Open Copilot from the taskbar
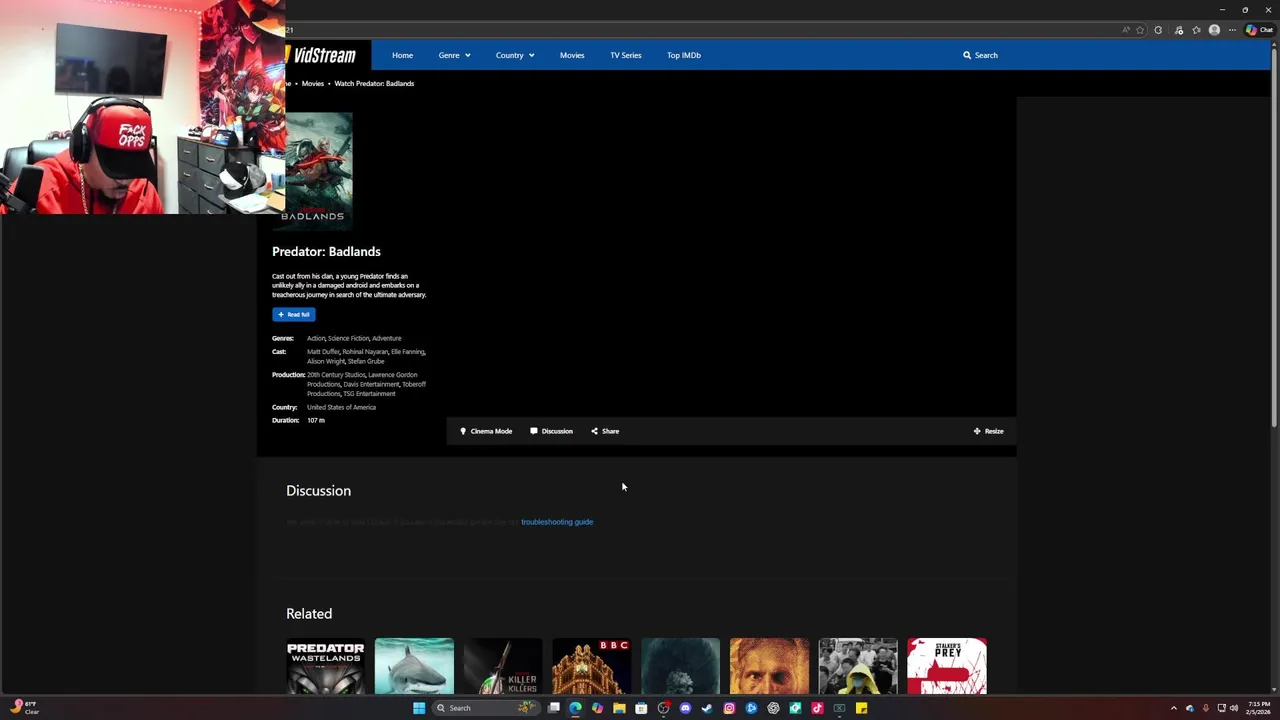Viewport: 1280px width, 720px height. pos(597,708)
